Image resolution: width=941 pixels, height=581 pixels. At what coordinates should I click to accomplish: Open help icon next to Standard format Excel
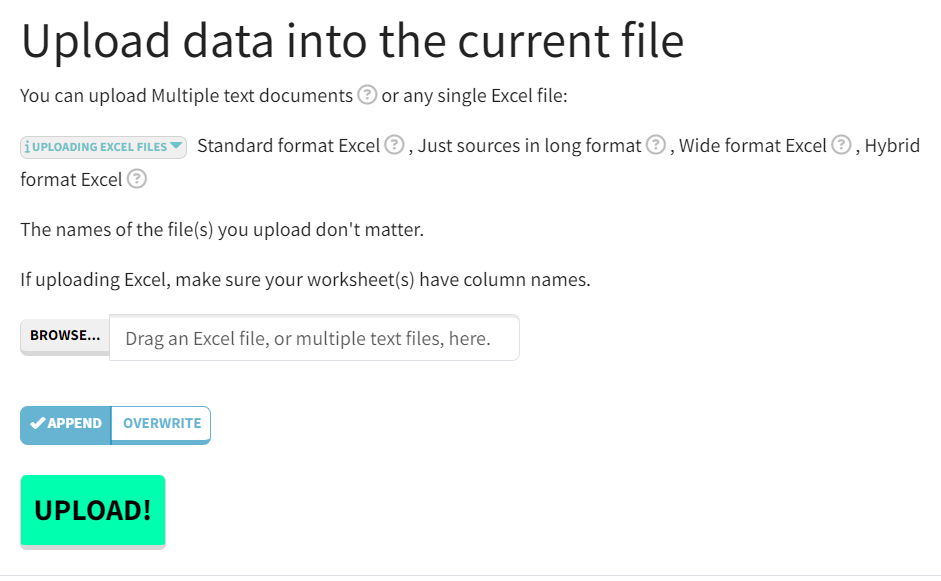point(394,145)
